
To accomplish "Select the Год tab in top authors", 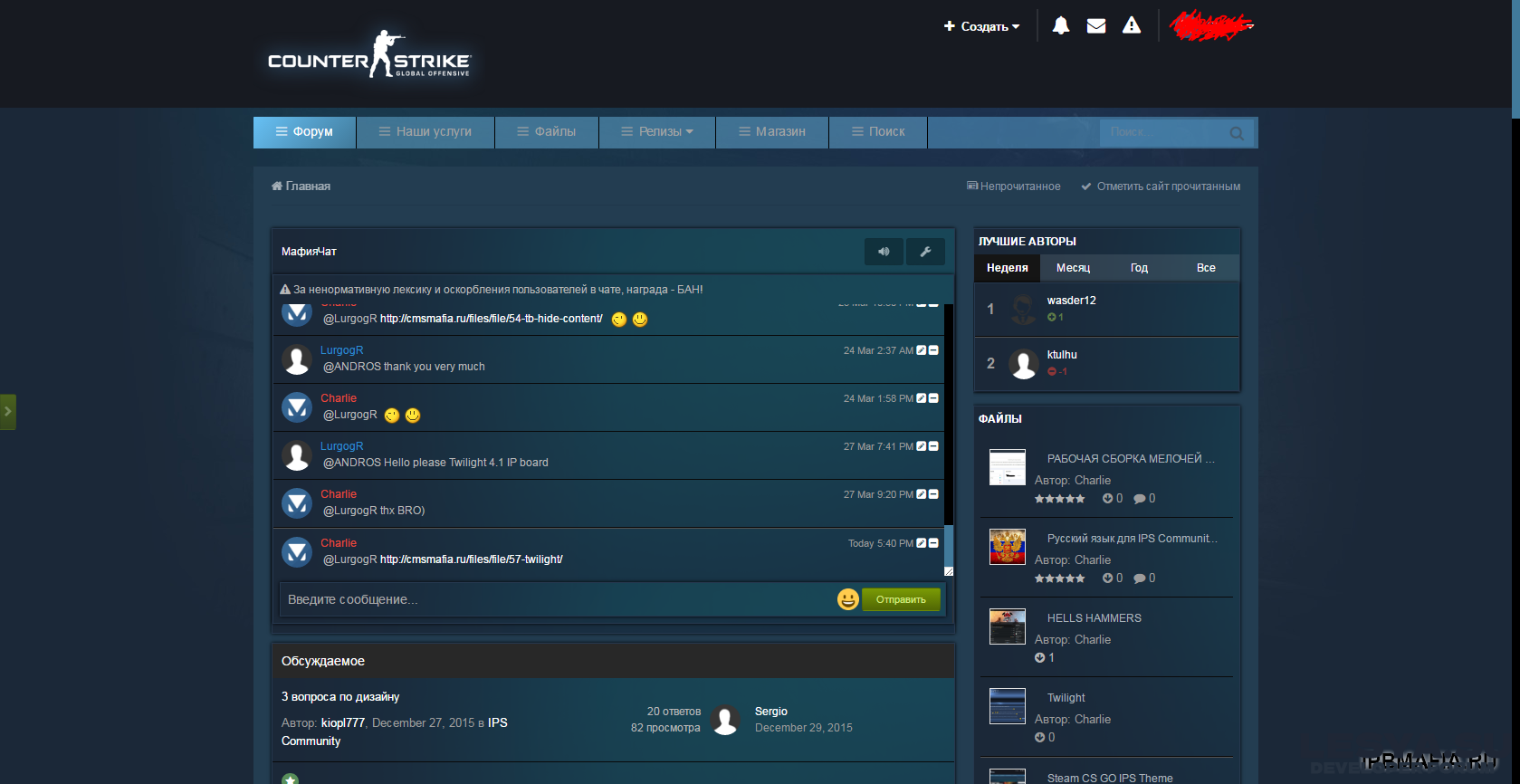I will pos(1139,268).
